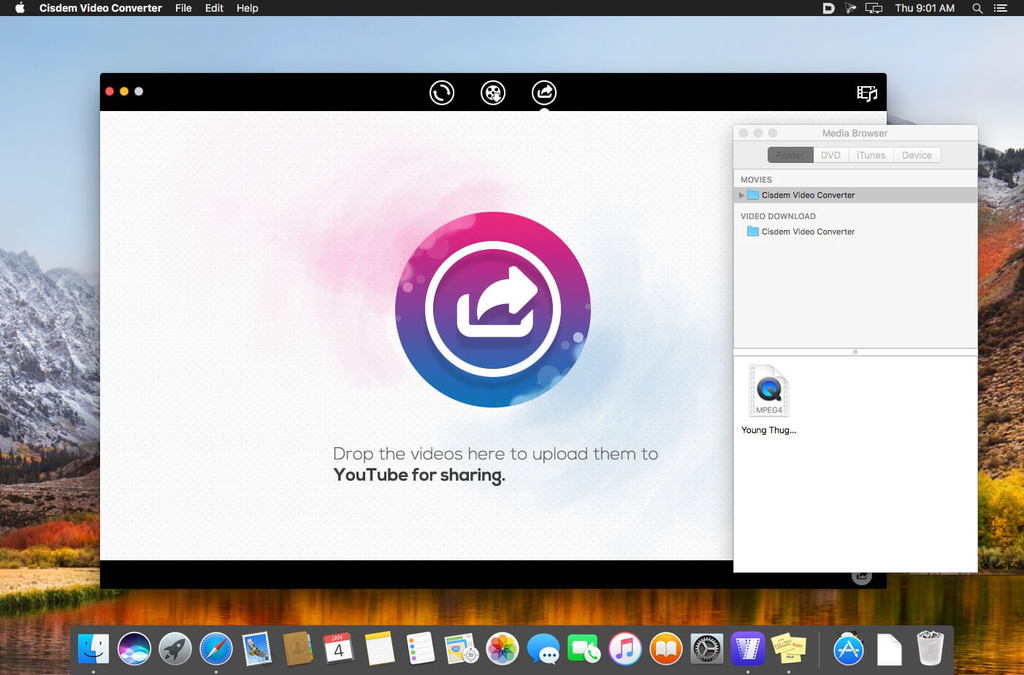Select the Young Thug MPEG4 video thumbnail
1024x675 pixels.
(x=769, y=392)
